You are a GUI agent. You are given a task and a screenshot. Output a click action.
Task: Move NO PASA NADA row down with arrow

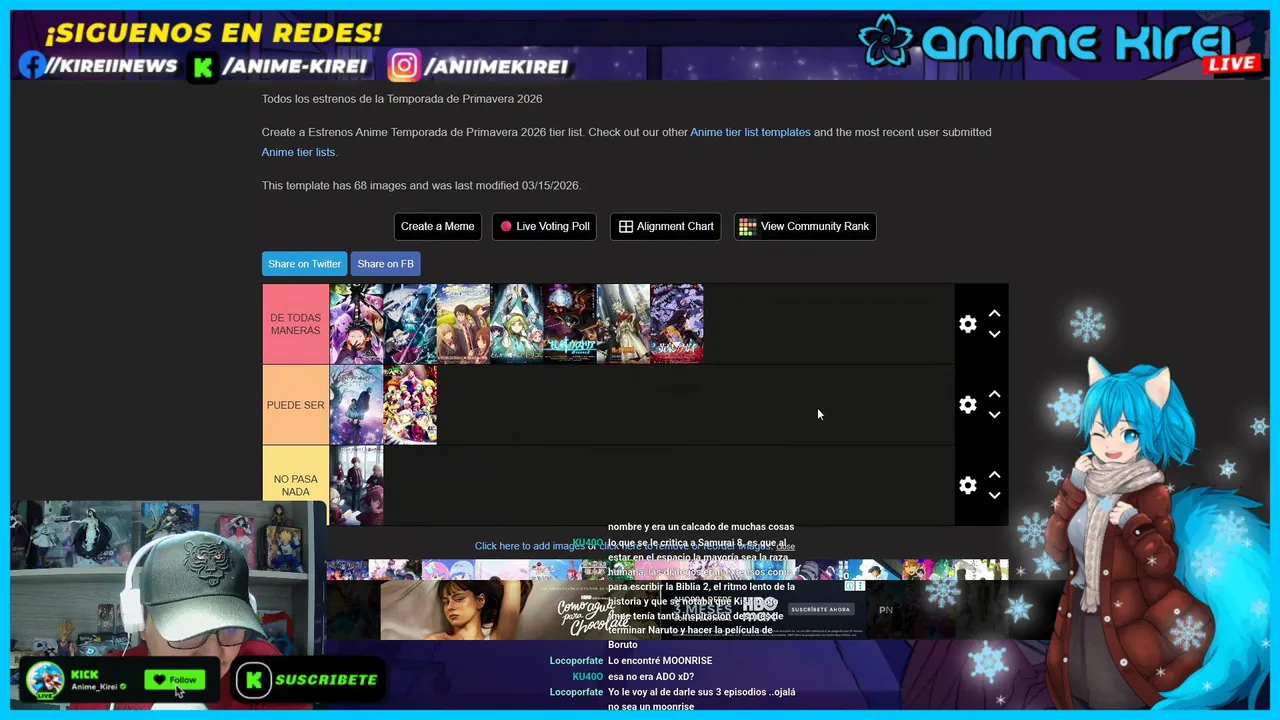pyautogui.click(x=994, y=495)
